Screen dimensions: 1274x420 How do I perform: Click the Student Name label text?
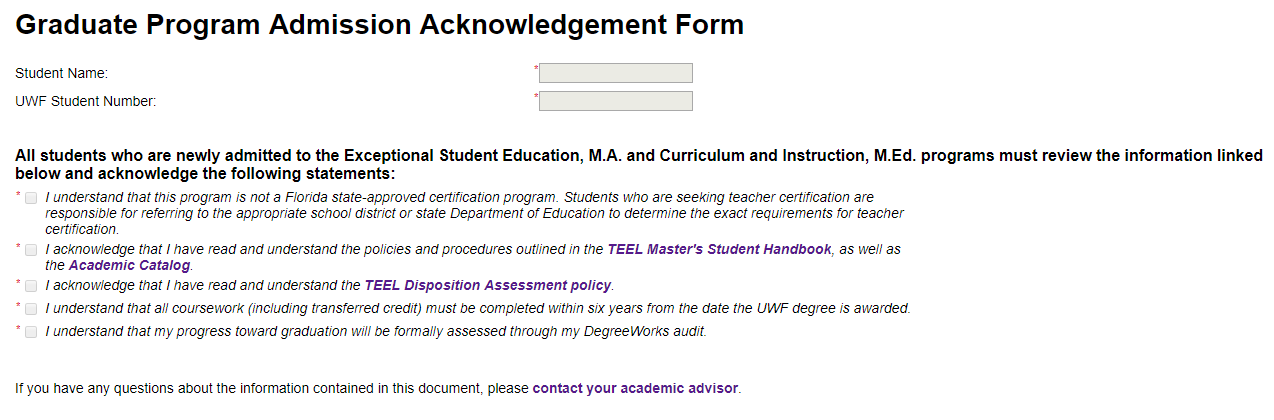pos(61,73)
